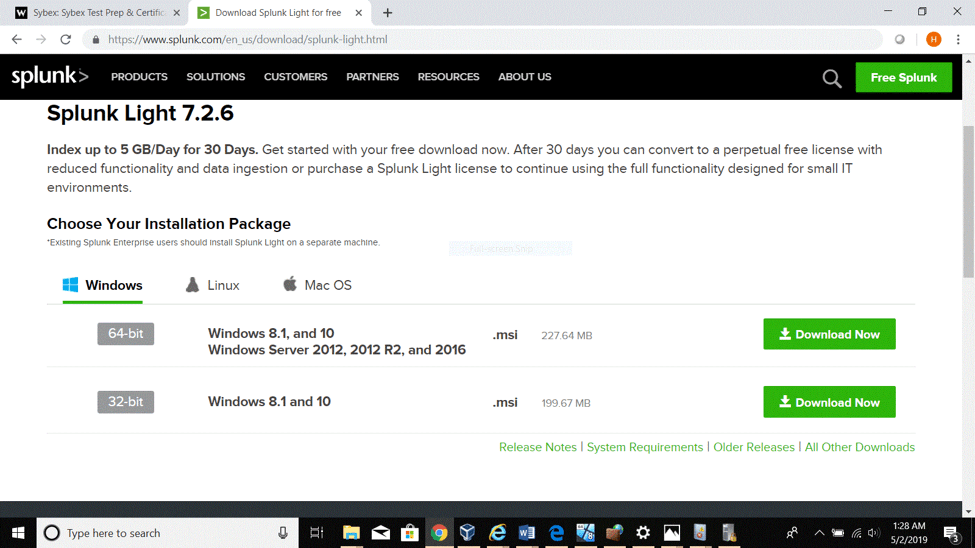This screenshot has height=548, width=975.
Task: Open Internet Explorer from taskbar
Action: [x=497, y=533]
